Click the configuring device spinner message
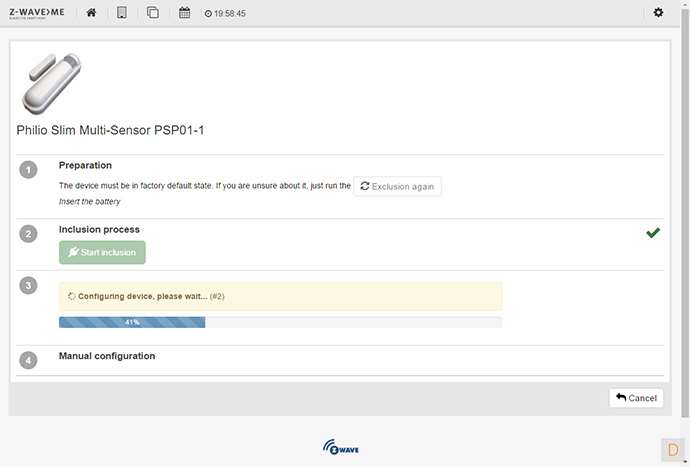The width and height of the screenshot is (690, 467). point(144,296)
